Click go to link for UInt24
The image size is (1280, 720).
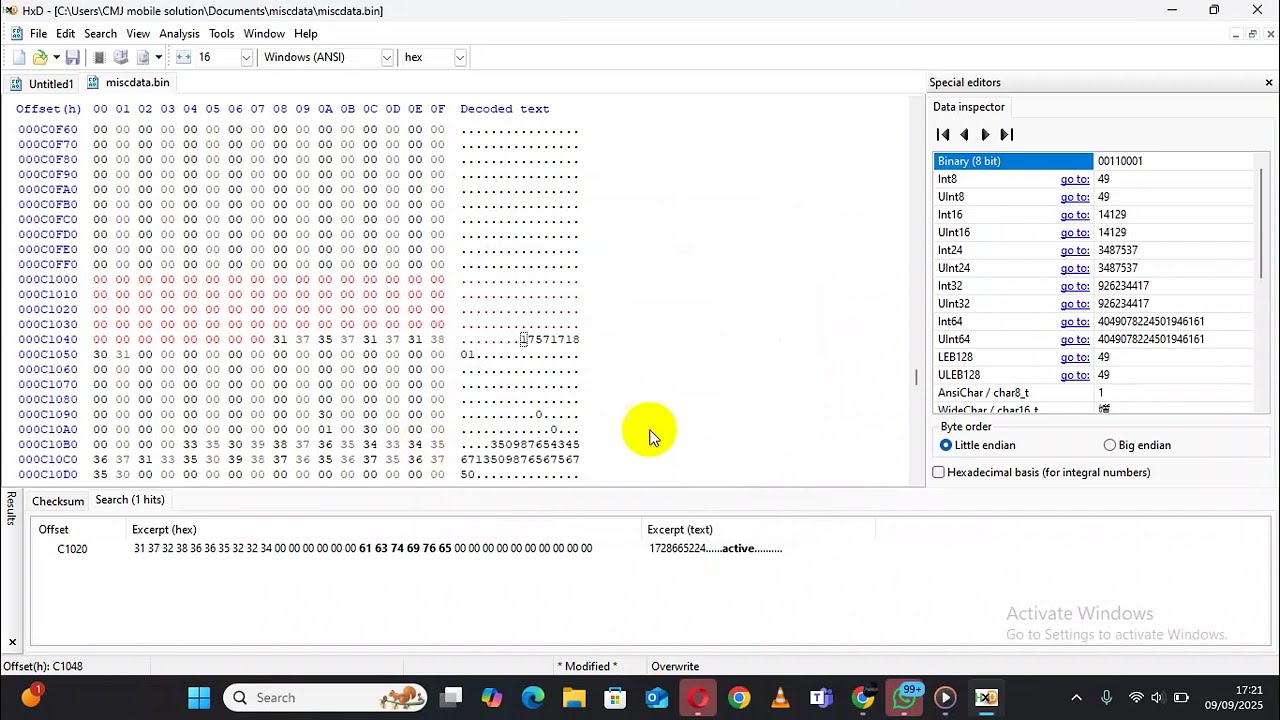click(x=1075, y=268)
